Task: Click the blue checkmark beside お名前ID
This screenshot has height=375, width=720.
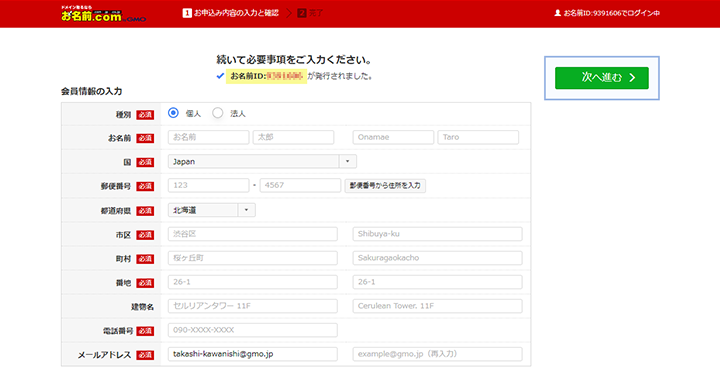Action: [220, 76]
